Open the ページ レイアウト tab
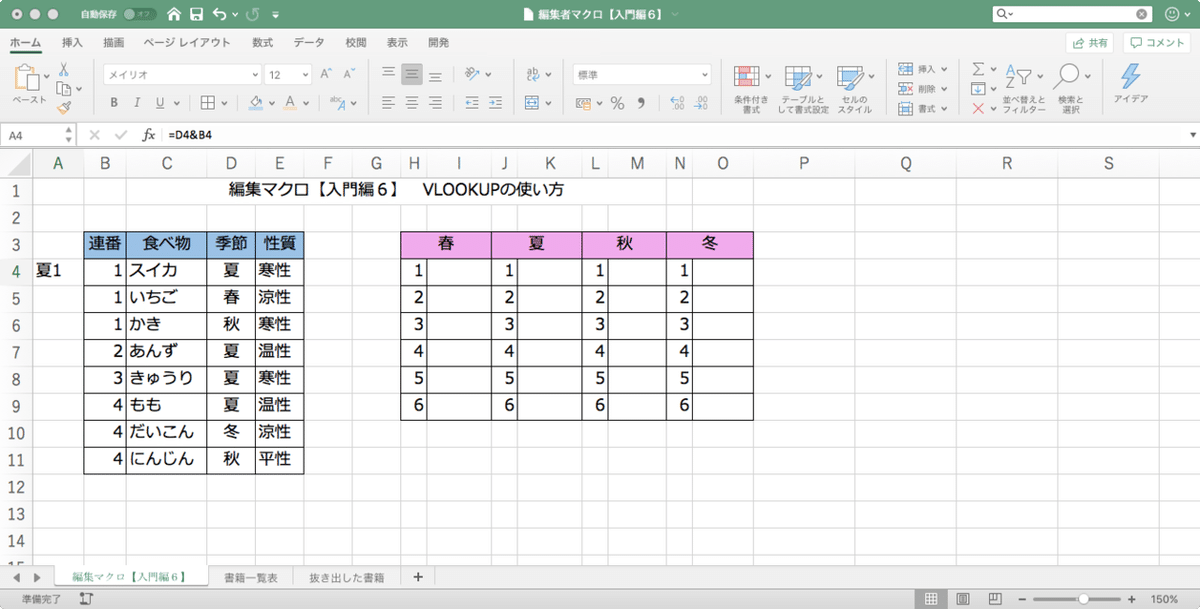Viewport: 1200px width, 609px height. point(186,43)
